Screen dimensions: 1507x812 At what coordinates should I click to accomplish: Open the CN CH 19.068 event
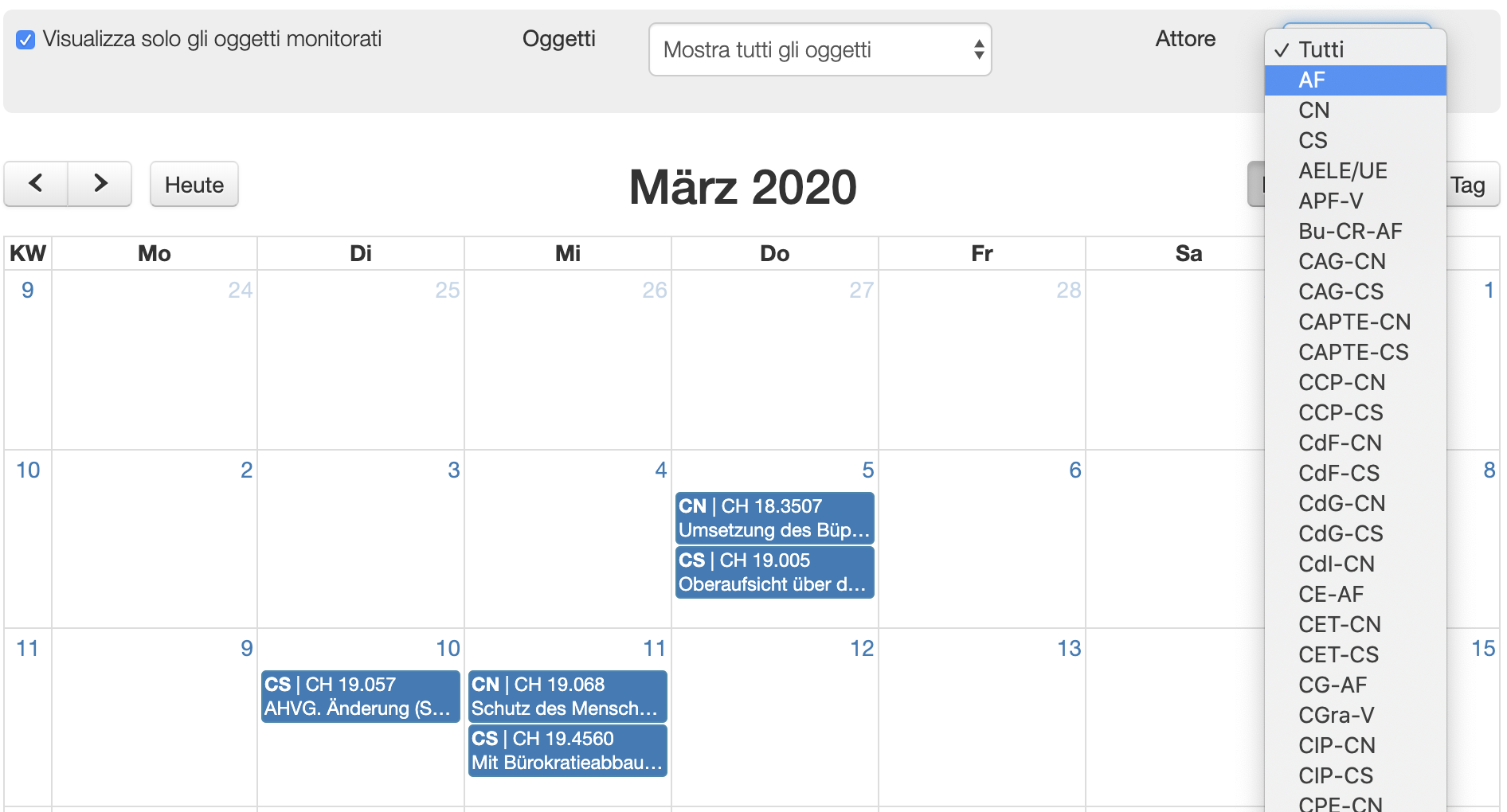point(567,697)
